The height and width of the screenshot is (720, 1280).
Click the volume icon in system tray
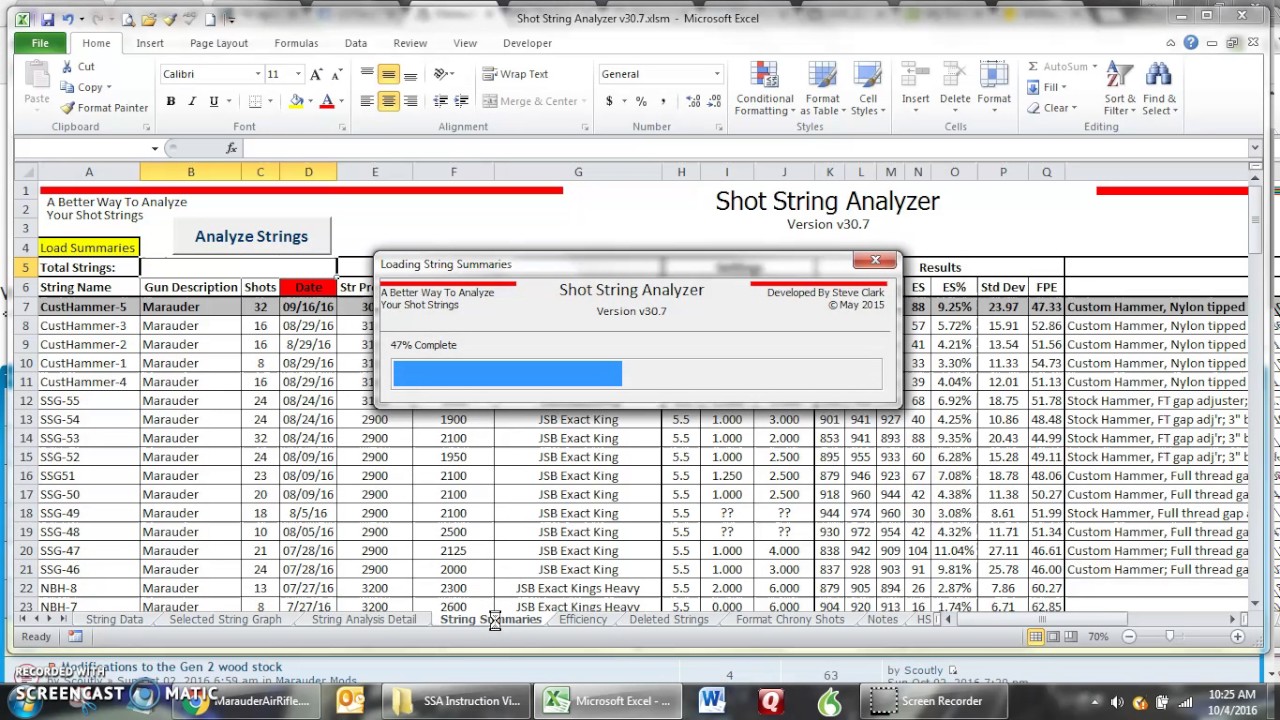(1117, 702)
